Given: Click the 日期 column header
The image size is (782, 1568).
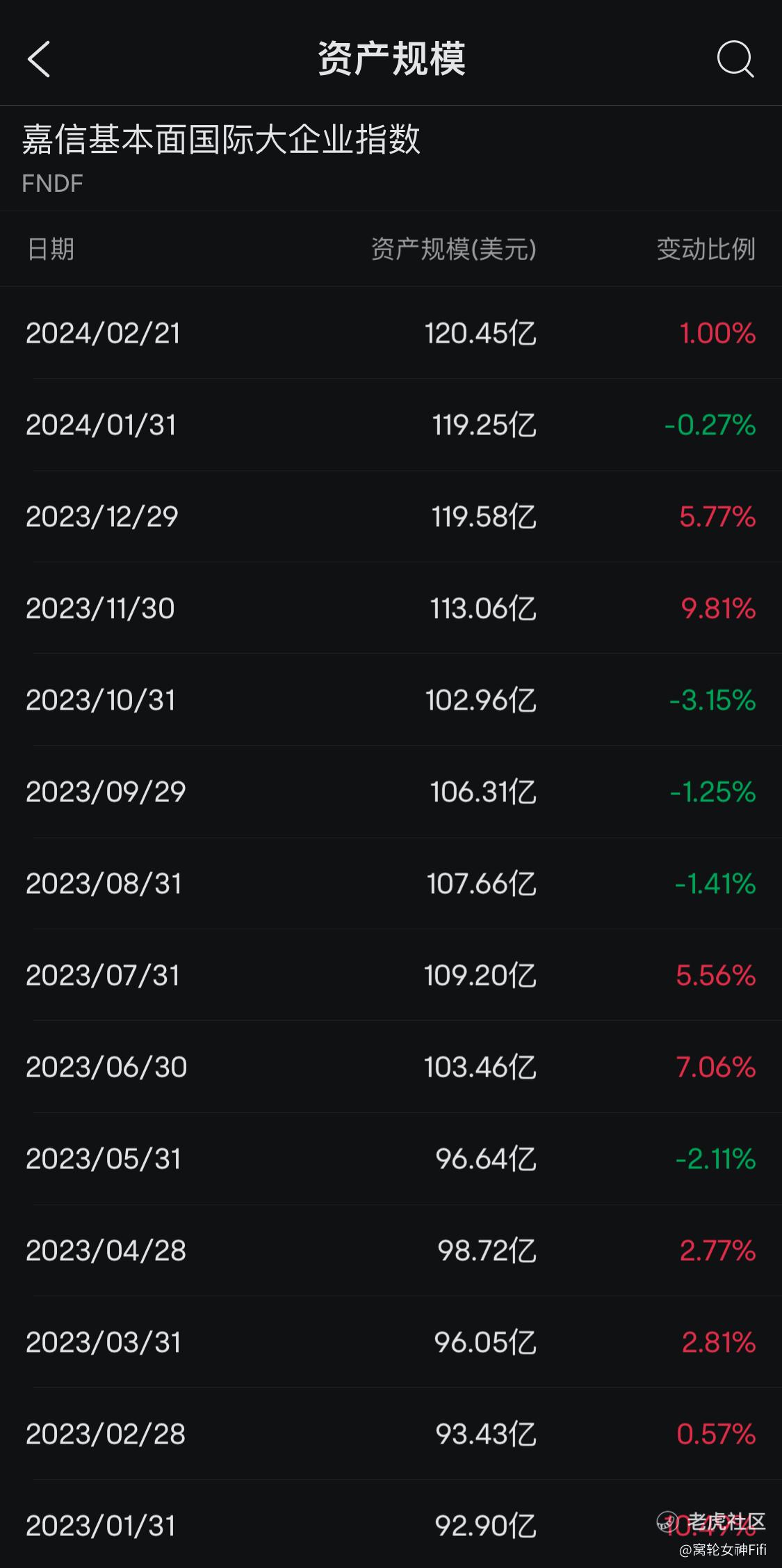Looking at the screenshot, I should click(x=51, y=249).
